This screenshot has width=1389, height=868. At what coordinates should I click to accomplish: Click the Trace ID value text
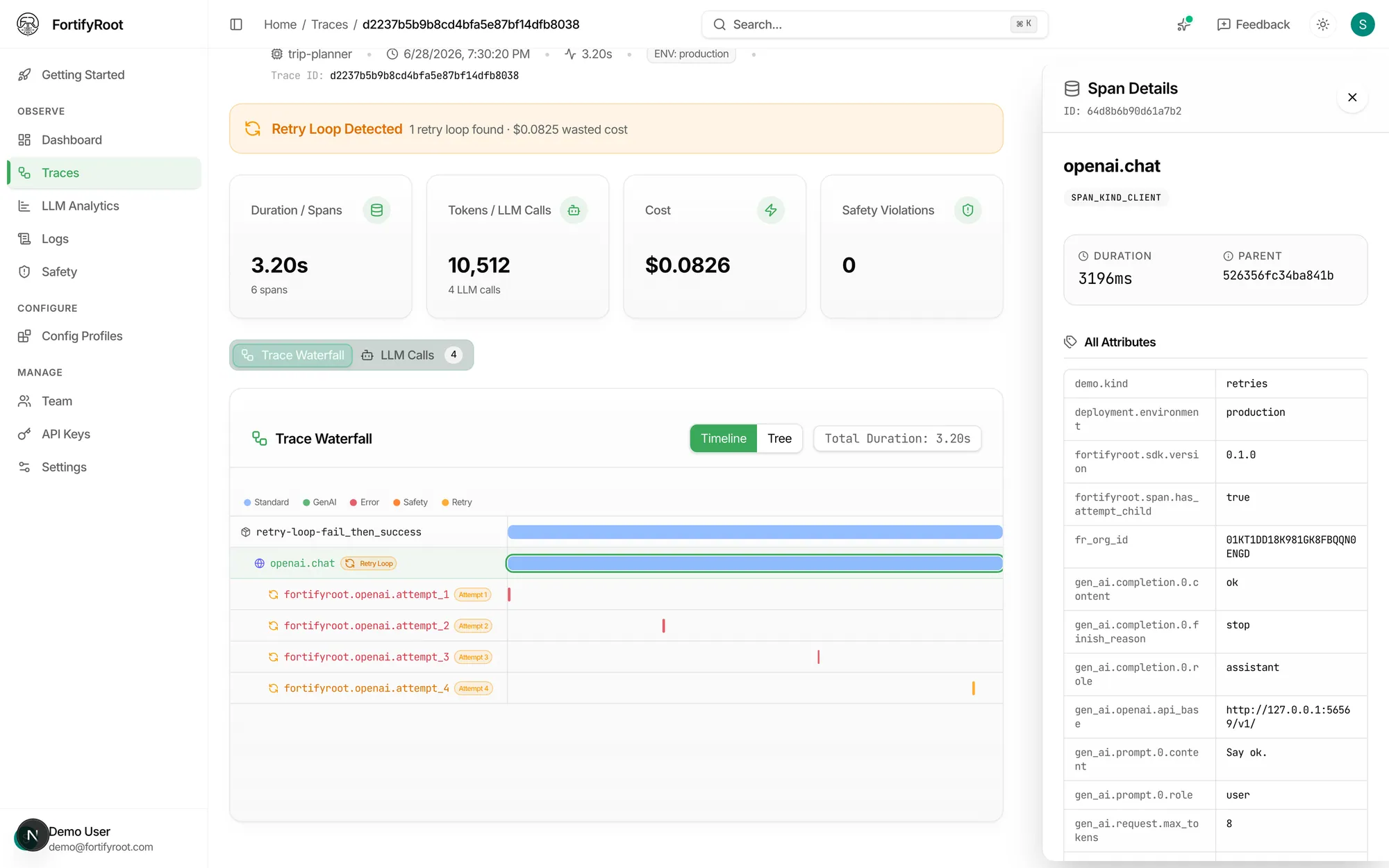tap(424, 76)
